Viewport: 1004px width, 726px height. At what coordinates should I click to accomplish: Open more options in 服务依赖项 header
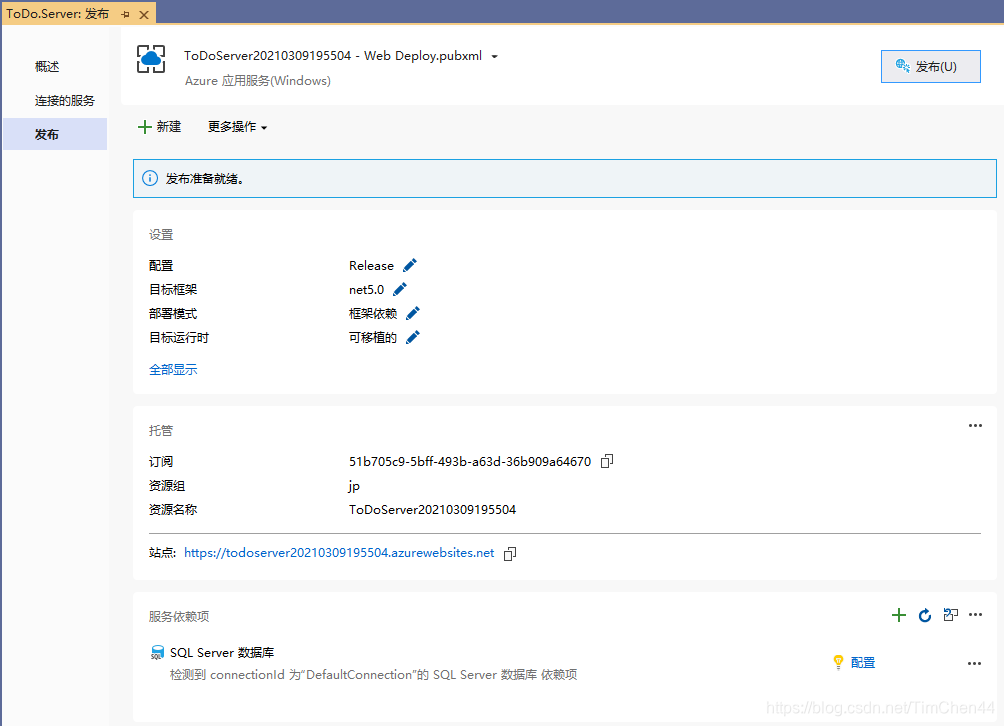975,615
